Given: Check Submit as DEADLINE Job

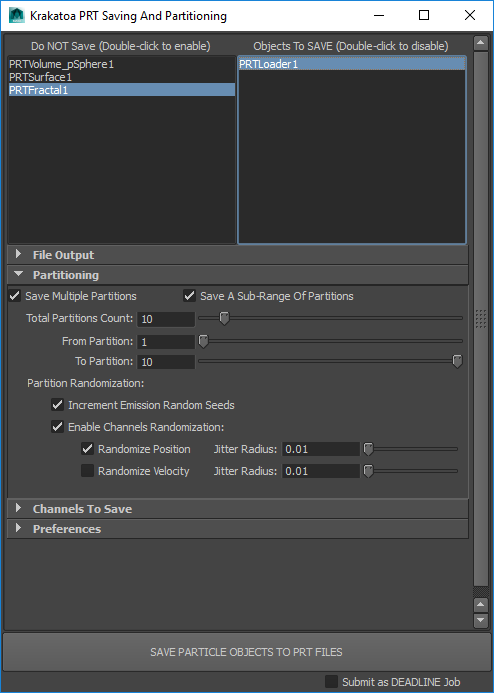Looking at the screenshot, I should point(331,682).
